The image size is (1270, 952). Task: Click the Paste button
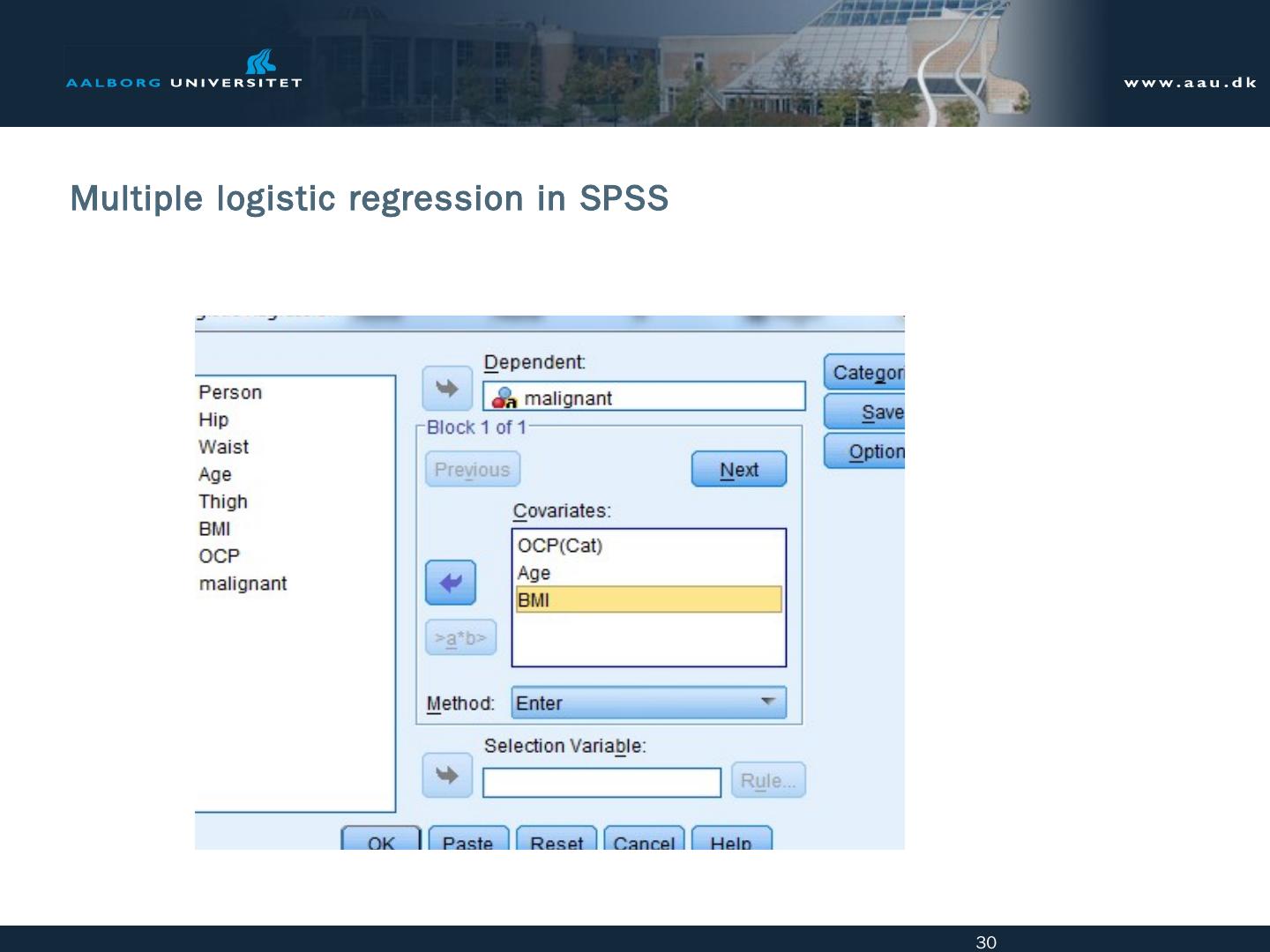(x=468, y=840)
